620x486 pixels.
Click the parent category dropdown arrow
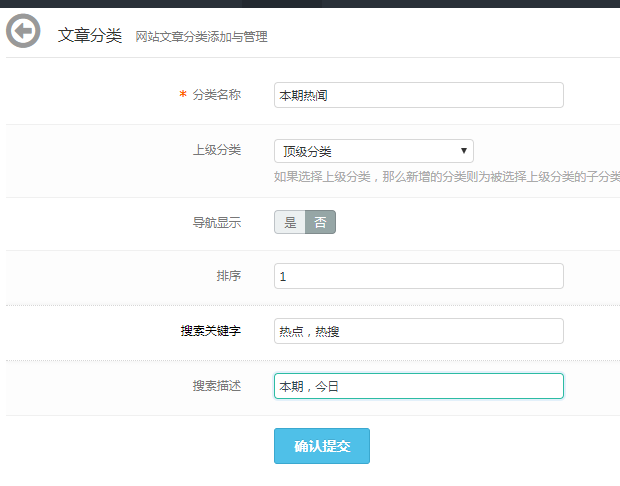464,151
